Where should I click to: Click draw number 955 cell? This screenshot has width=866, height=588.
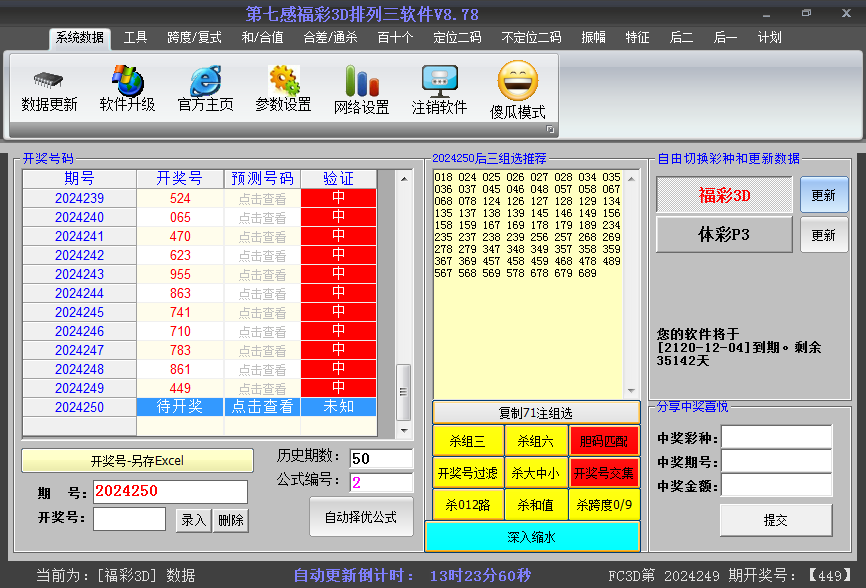pyautogui.click(x=180, y=274)
